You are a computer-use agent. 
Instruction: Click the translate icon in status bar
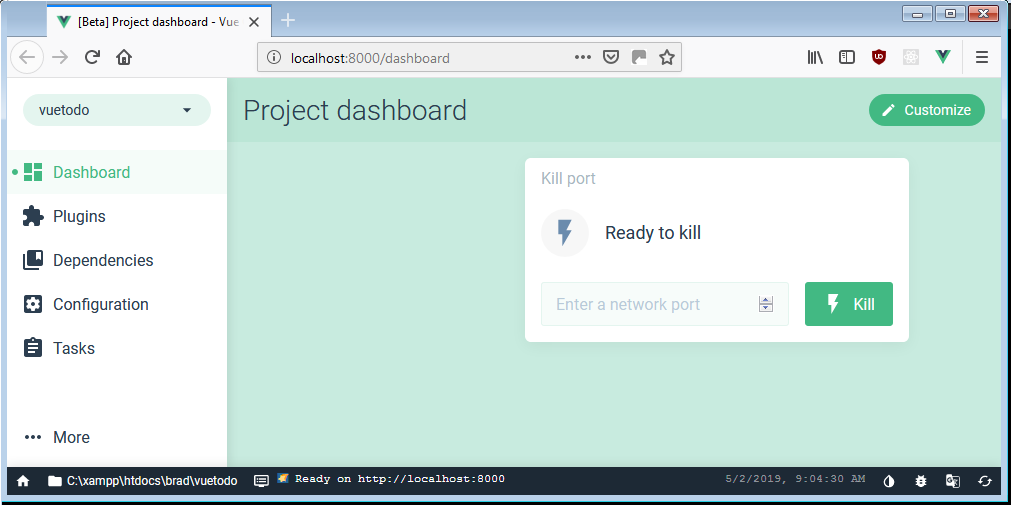click(952, 480)
